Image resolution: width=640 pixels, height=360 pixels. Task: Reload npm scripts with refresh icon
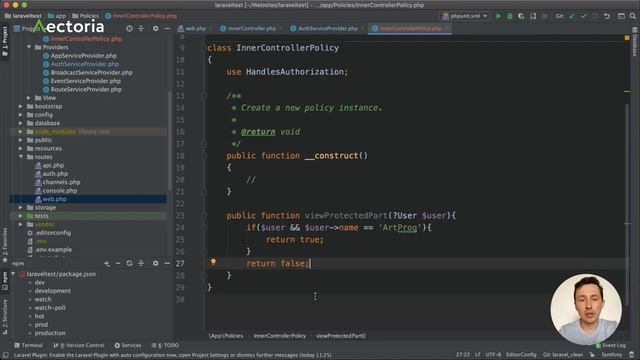(129, 264)
